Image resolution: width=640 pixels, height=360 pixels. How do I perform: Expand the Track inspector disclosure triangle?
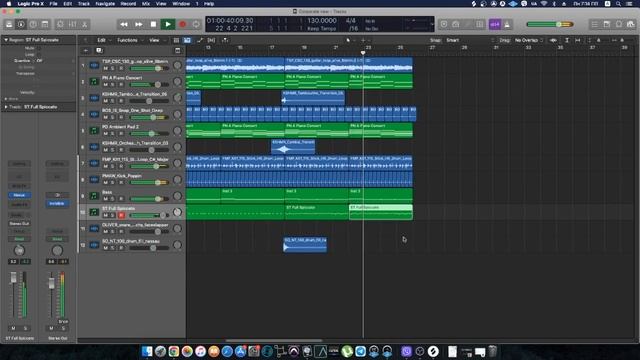point(6,107)
